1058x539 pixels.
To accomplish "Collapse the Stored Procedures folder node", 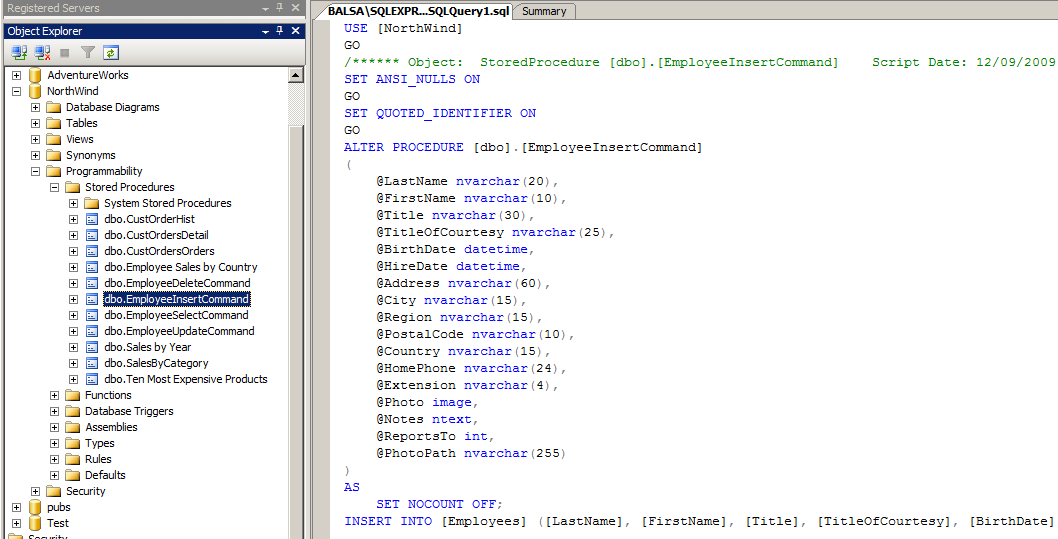I will [x=55, y=188].
